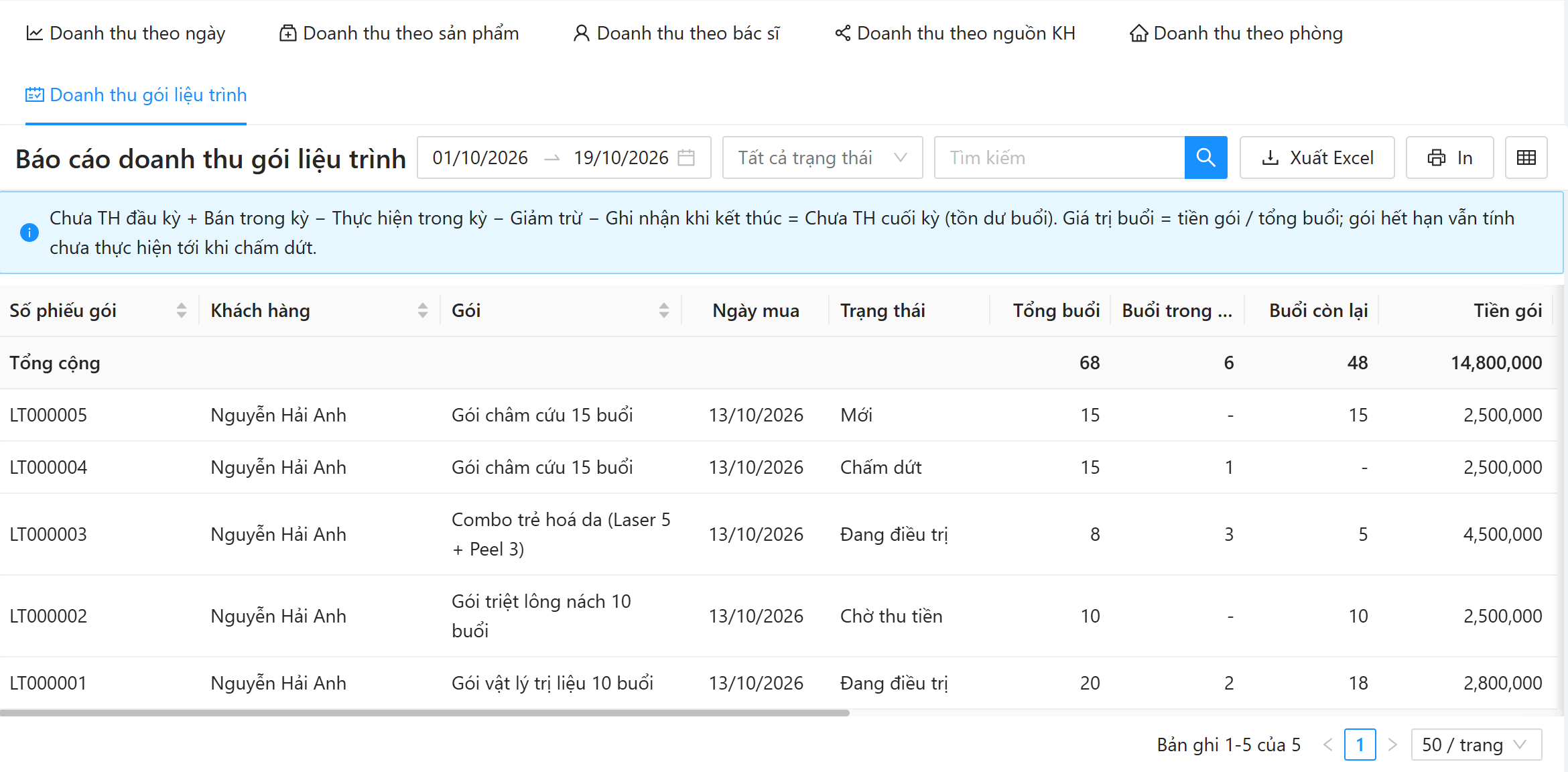
Task: Sort by Số phiếu gói column arrows
Action: 182,310
